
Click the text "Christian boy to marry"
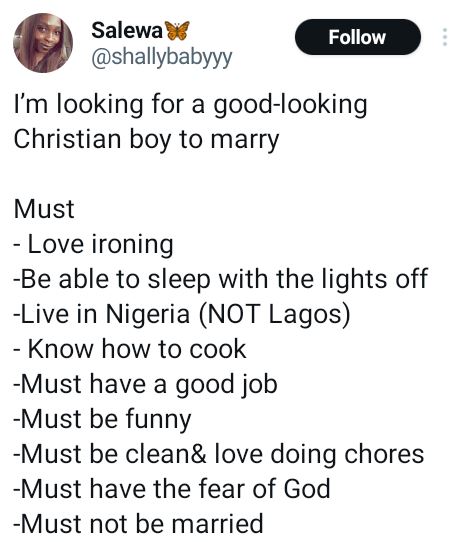[147, 140]
